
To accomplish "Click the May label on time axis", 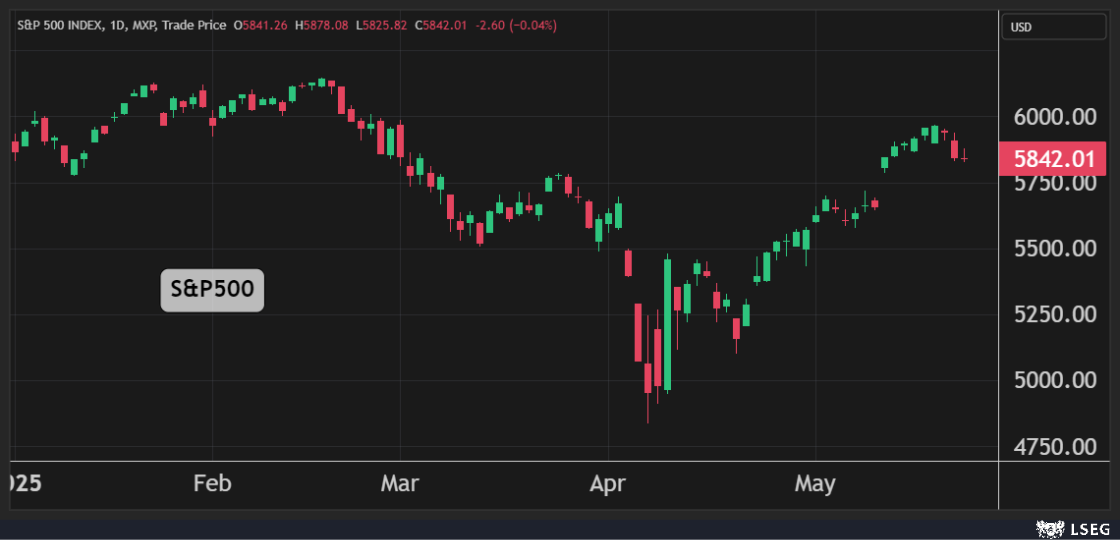I will coord(815,484).
